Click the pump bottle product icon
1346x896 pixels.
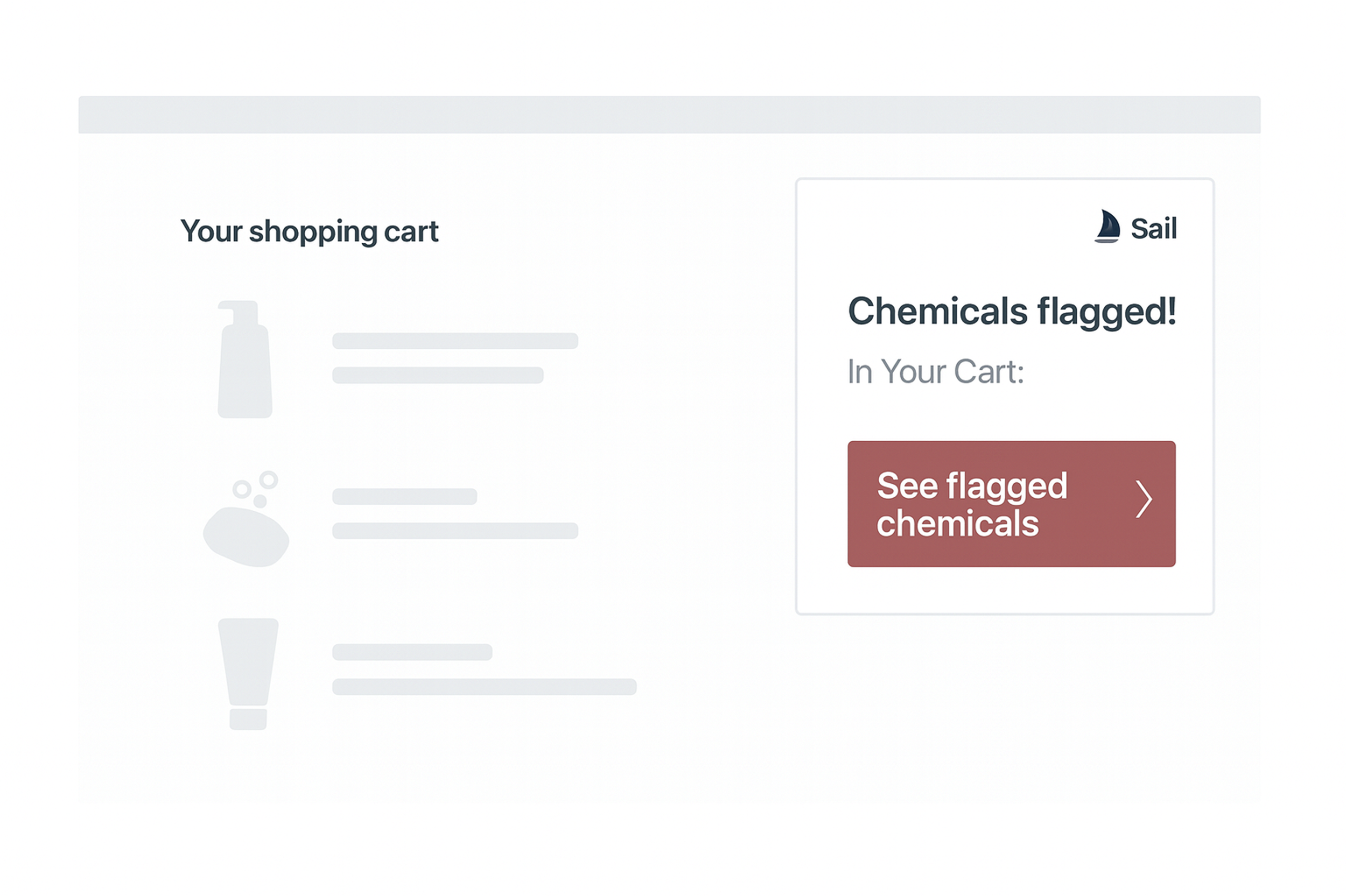coord(244,366)
